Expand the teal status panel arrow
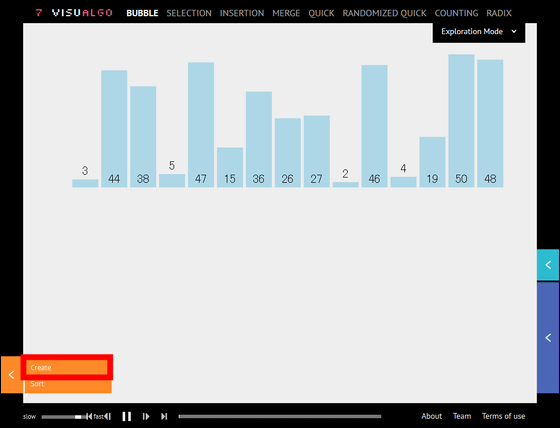The width and height of the screenshot is (560, 428). (548, 265)
